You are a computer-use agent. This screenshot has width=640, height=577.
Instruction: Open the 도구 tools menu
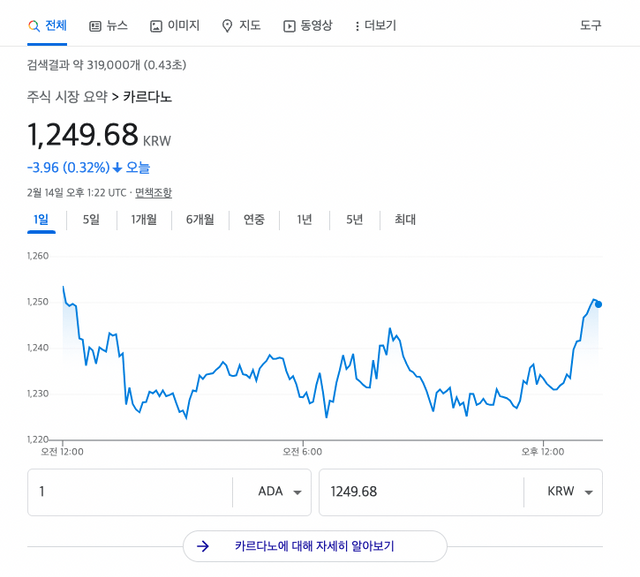(x=591, y=26)
